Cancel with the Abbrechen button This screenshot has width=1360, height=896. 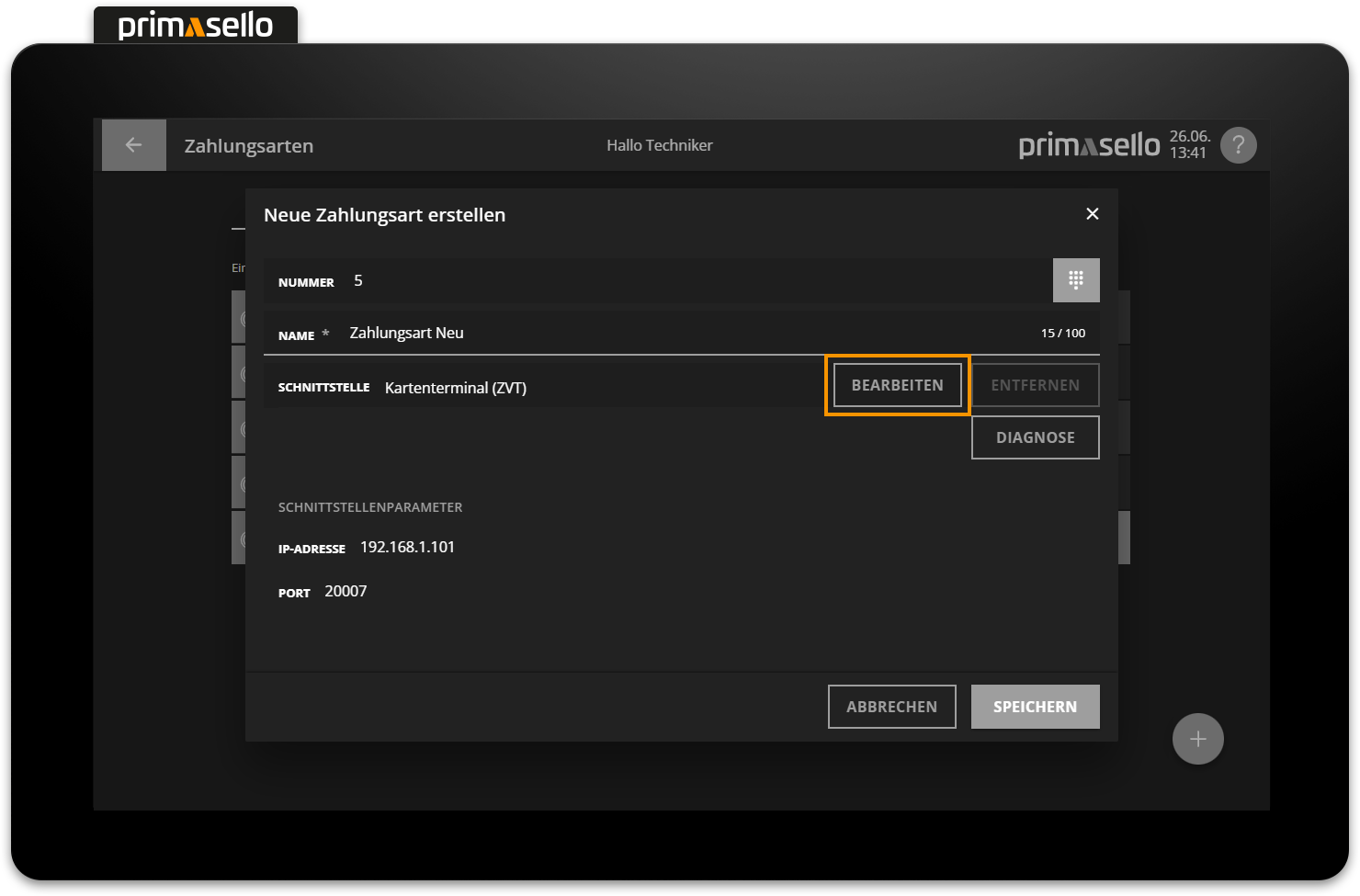click(x=891, y=707)
